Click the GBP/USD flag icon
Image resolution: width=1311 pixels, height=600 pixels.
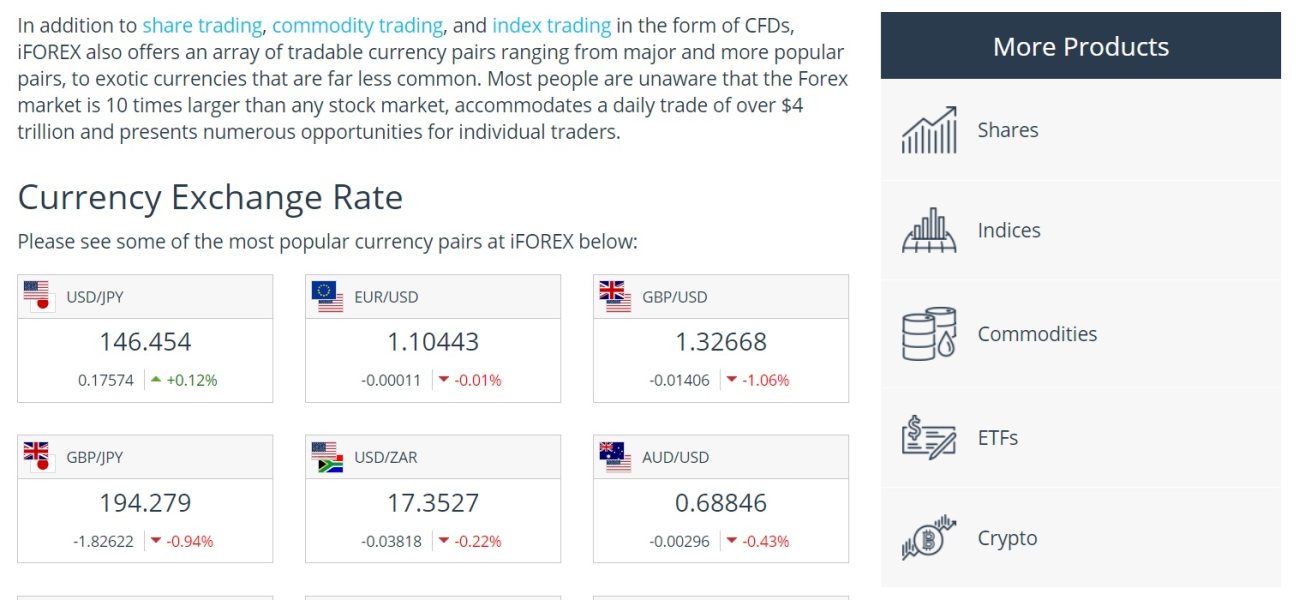(615, 296)
